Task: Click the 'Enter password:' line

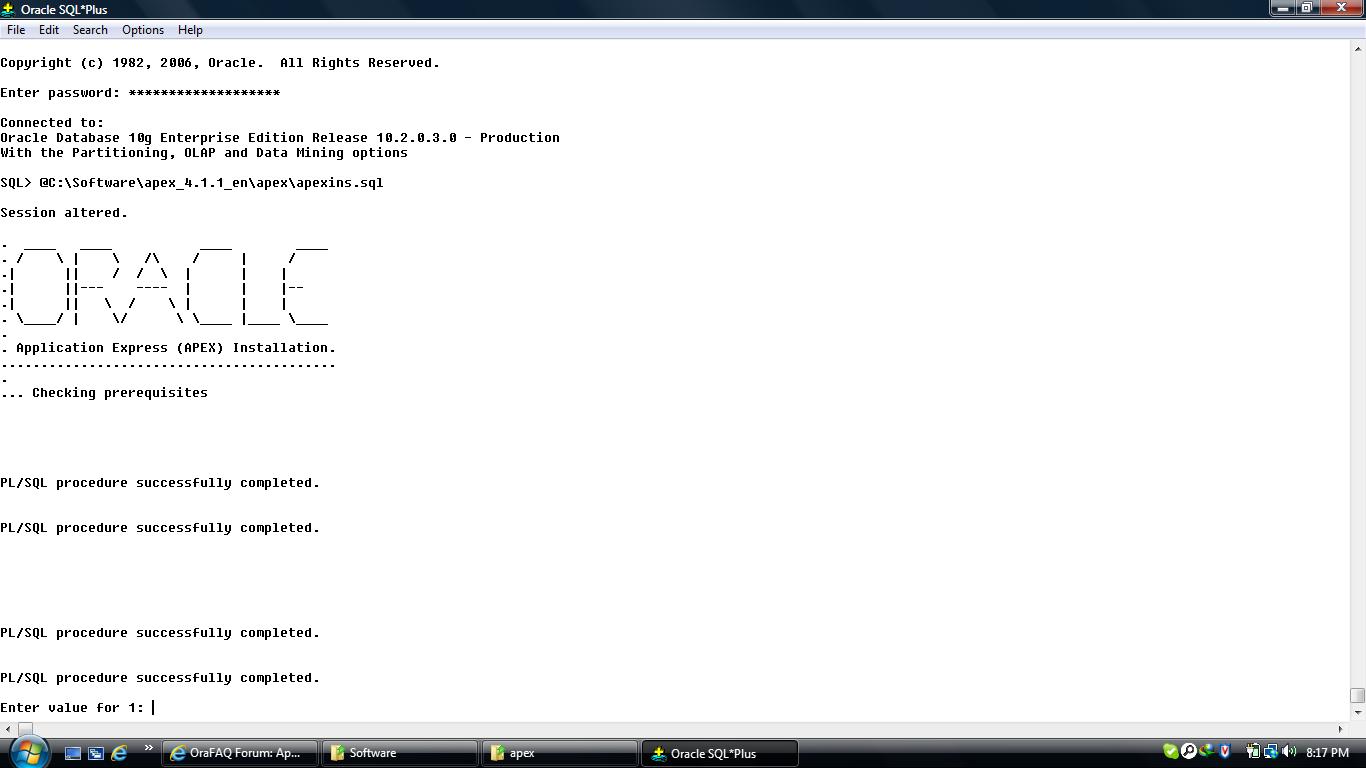Action: point(140,93)
